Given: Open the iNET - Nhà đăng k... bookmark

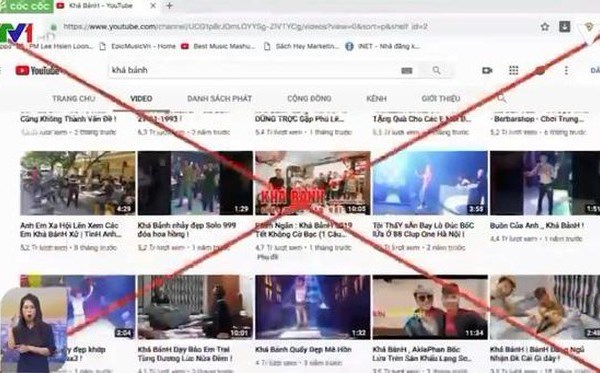Looking at the screenshot, I should (x=383, y=46).
